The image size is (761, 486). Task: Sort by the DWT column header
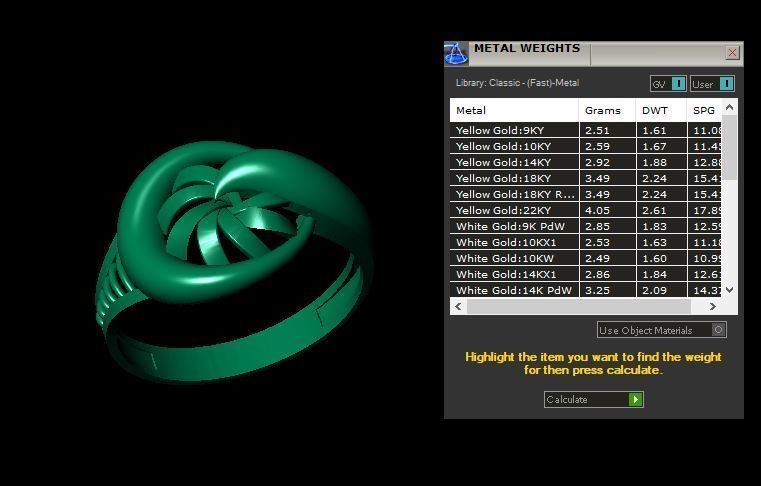661,110
